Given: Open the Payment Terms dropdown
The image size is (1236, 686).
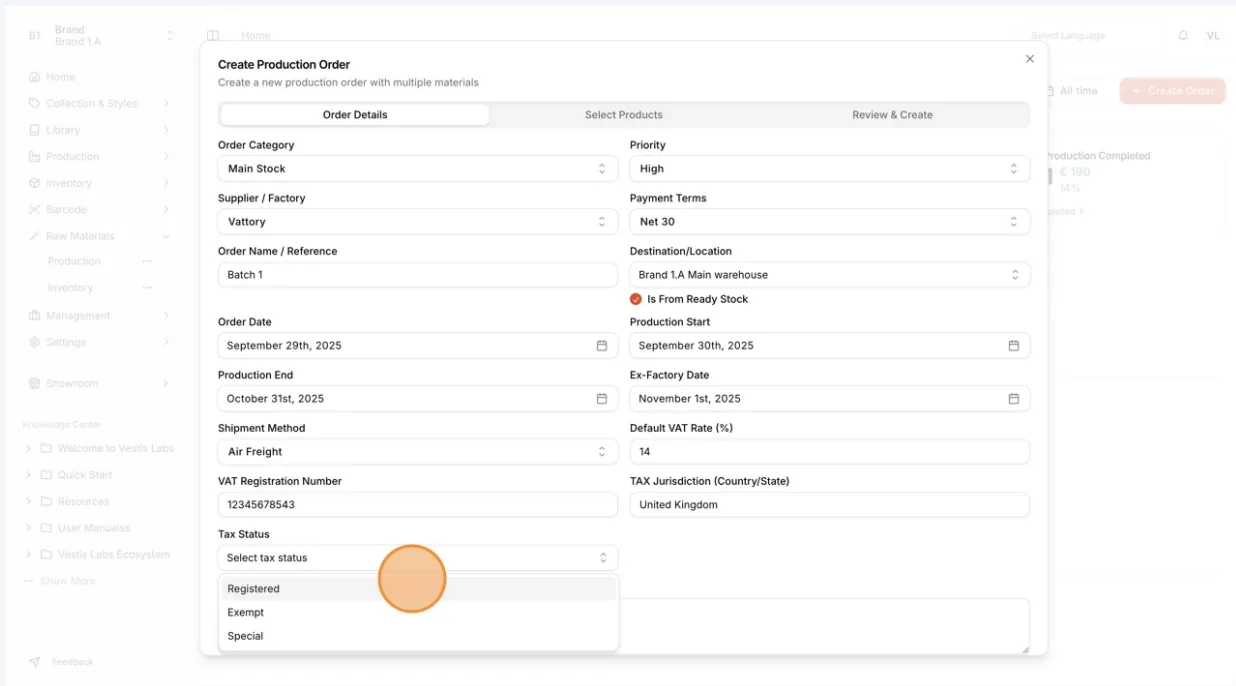Looking at the screenshot, I should point(830,222).
